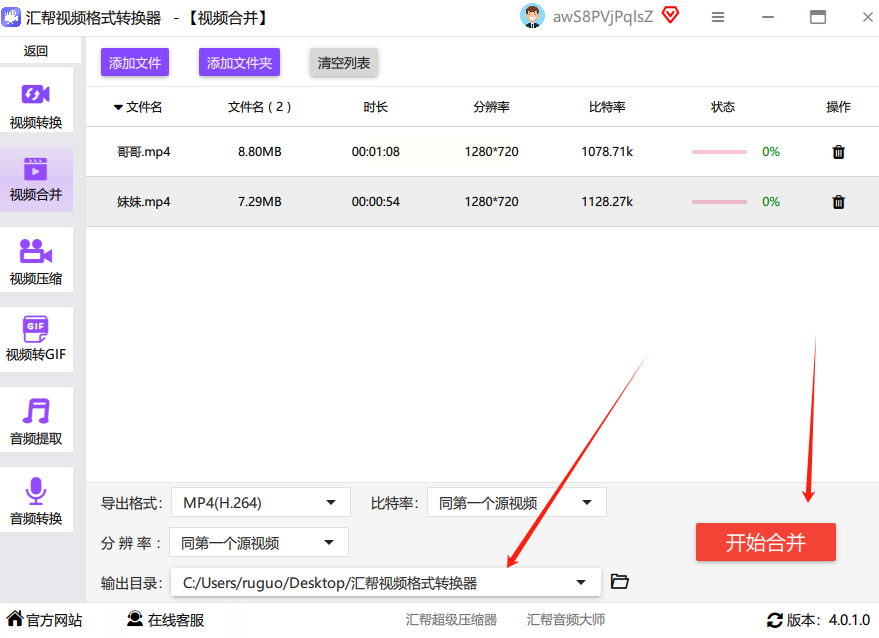Start merging with 开始合并 button
The image size is (879, 638).
(766, 542)
